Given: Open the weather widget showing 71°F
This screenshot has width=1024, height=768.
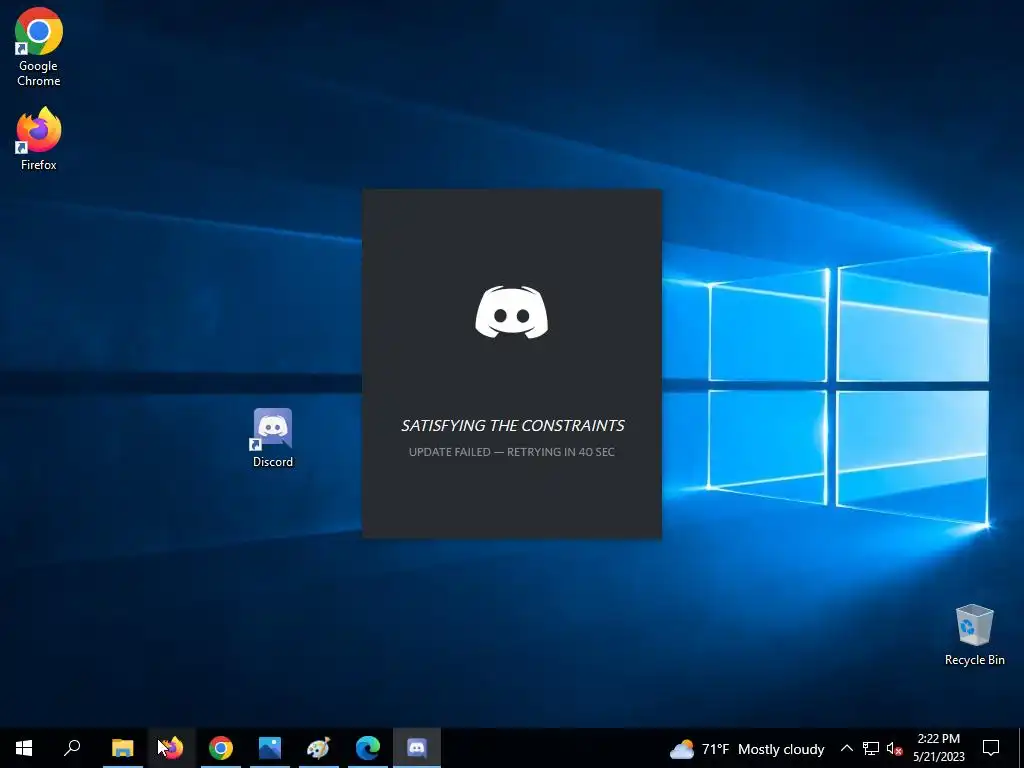Looking at the screenshot, I should [747, 748].
